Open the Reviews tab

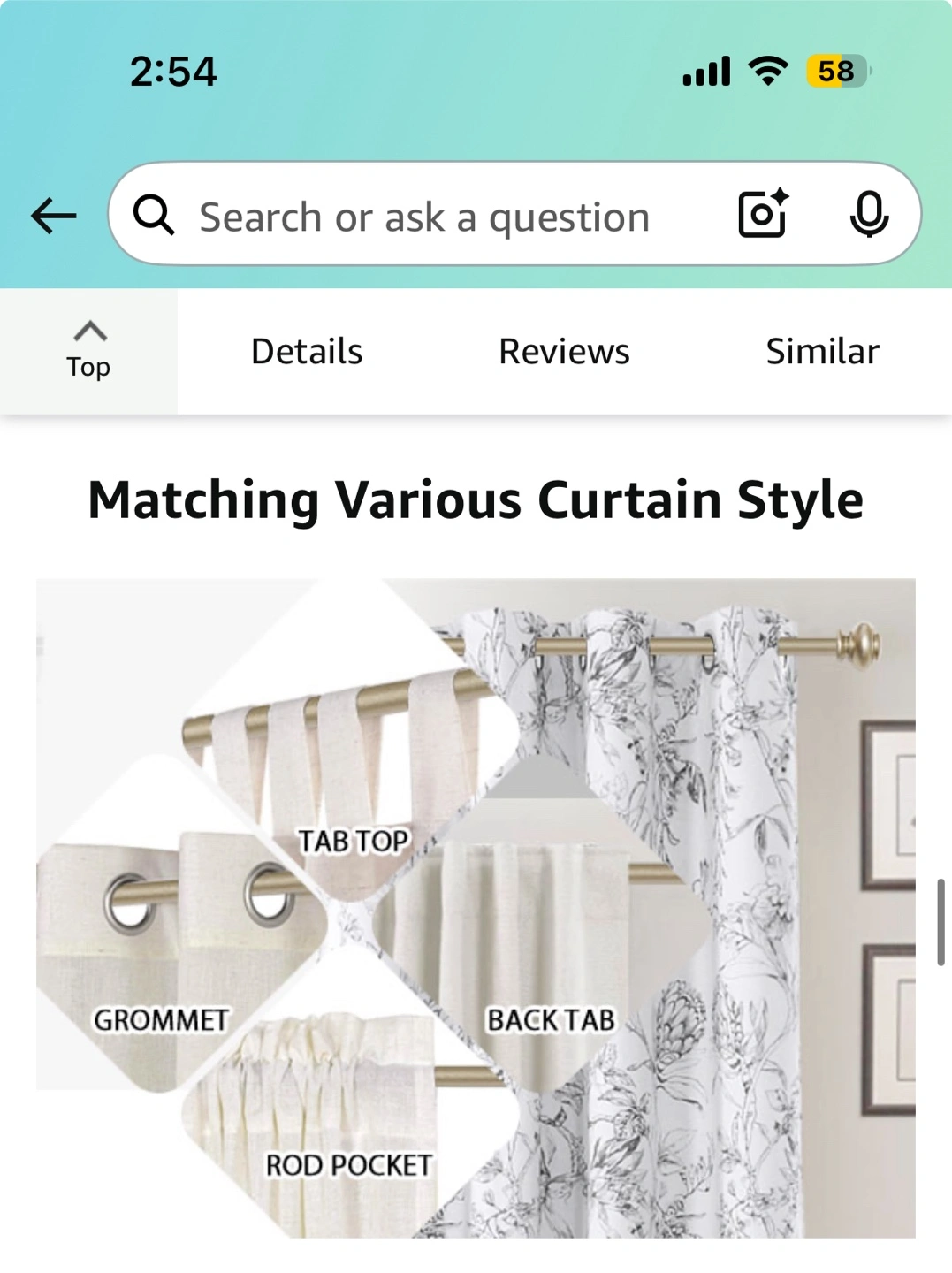pos(564,352)
